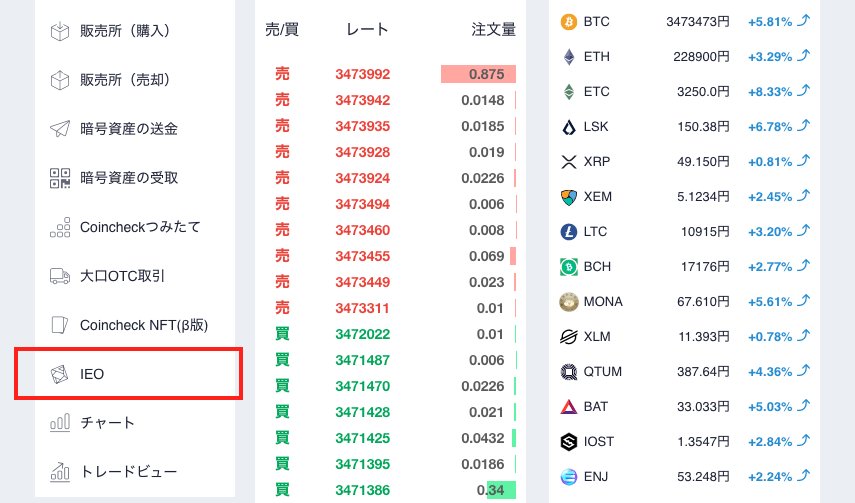Click the ETH price 228900円
This screenshot has width=855, height=503.
coord(701,57)
